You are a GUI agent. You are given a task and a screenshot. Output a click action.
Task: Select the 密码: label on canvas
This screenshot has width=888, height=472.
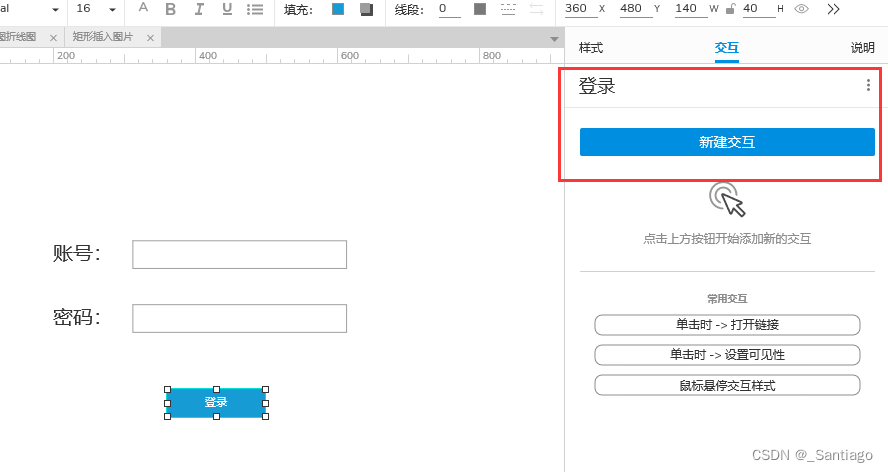[77, 317]
